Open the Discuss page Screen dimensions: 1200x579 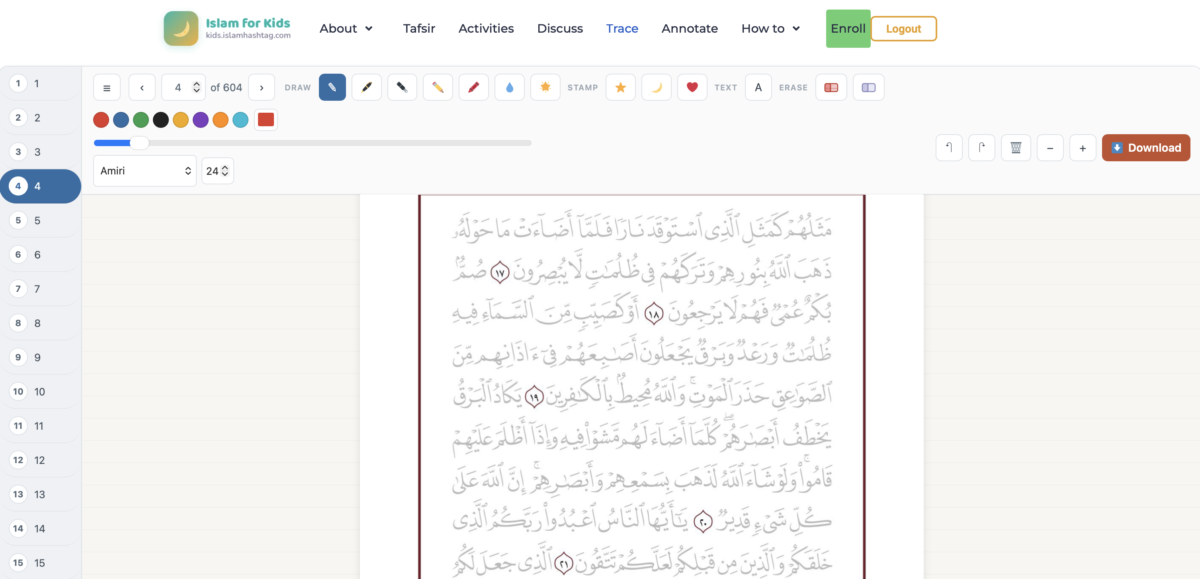click(560, 28)
